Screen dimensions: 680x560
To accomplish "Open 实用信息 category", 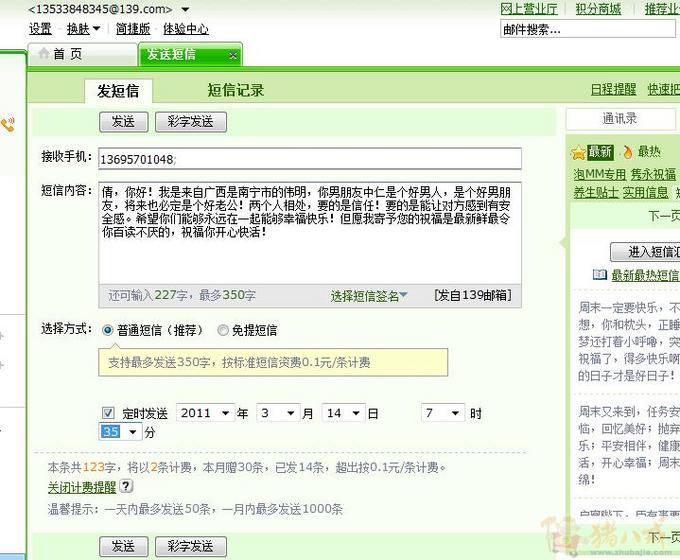I will pyautogui.click(x=645, y=193).
